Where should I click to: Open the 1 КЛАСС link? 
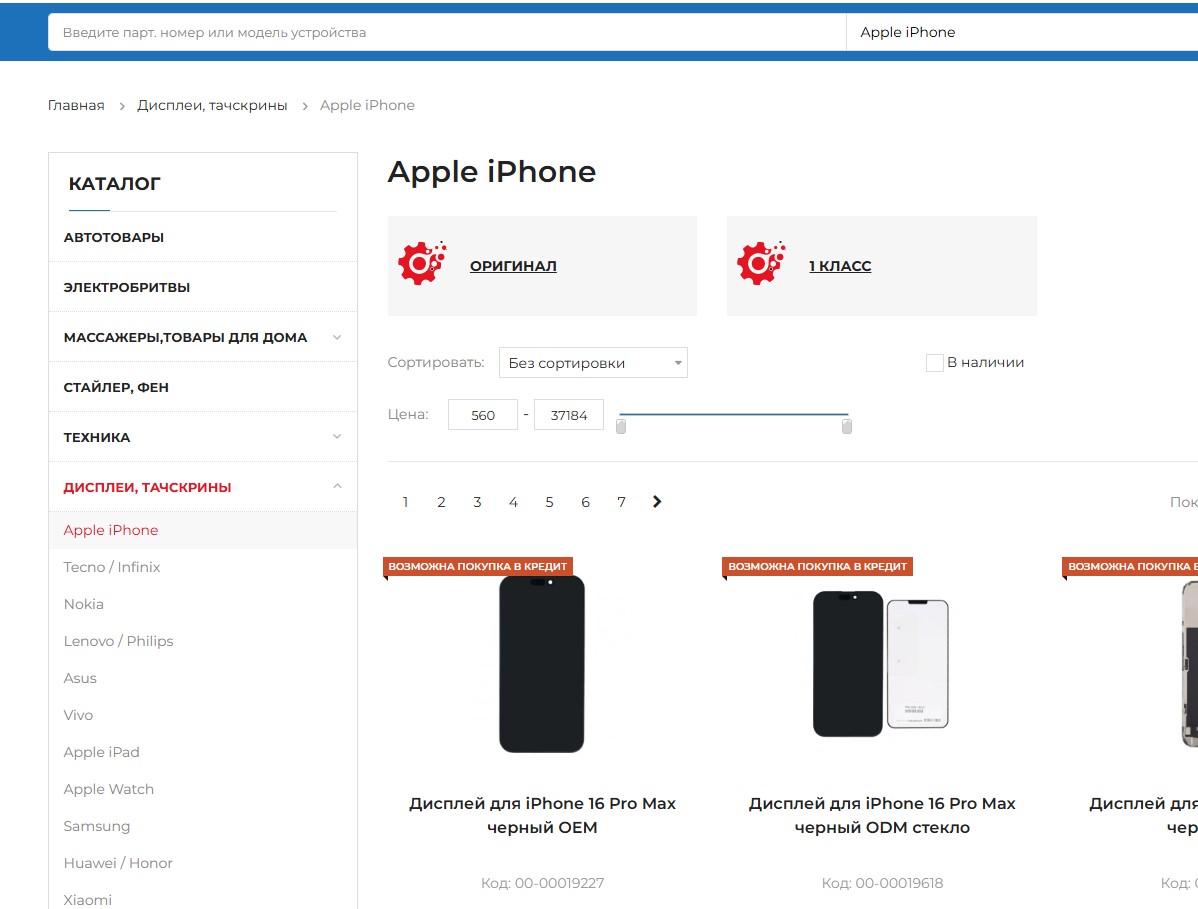coord(840,266)
